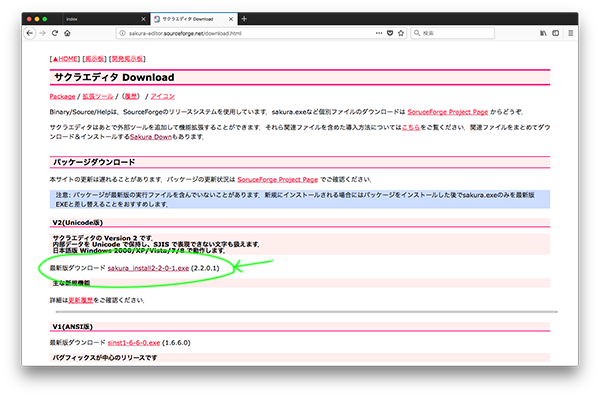Open SoruceForge Project Page link in intro
Screen dimensions: 600x397
[x=447, y=112]
